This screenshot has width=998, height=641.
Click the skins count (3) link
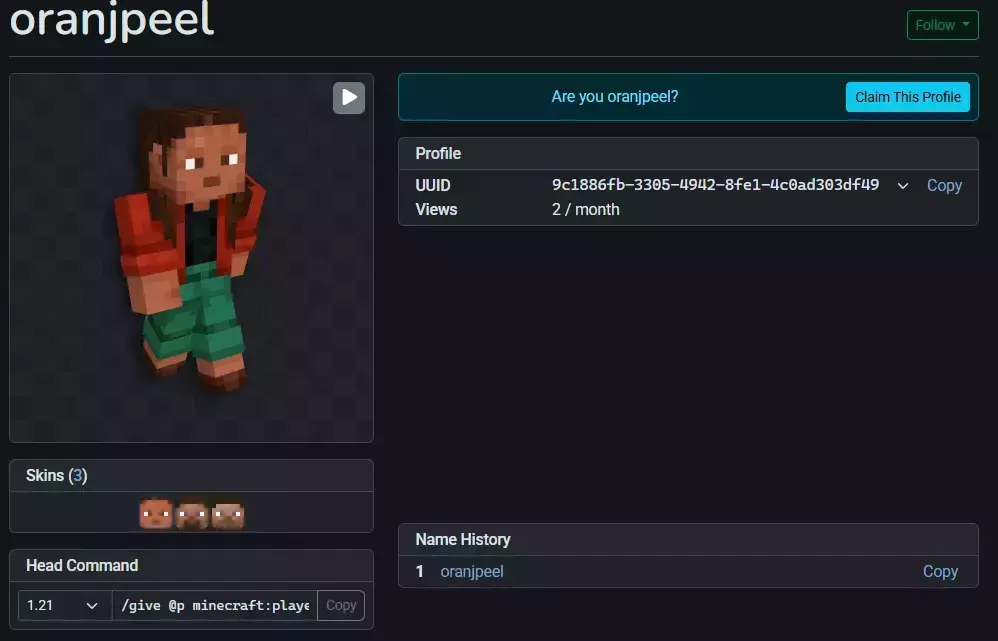point(78,475)
